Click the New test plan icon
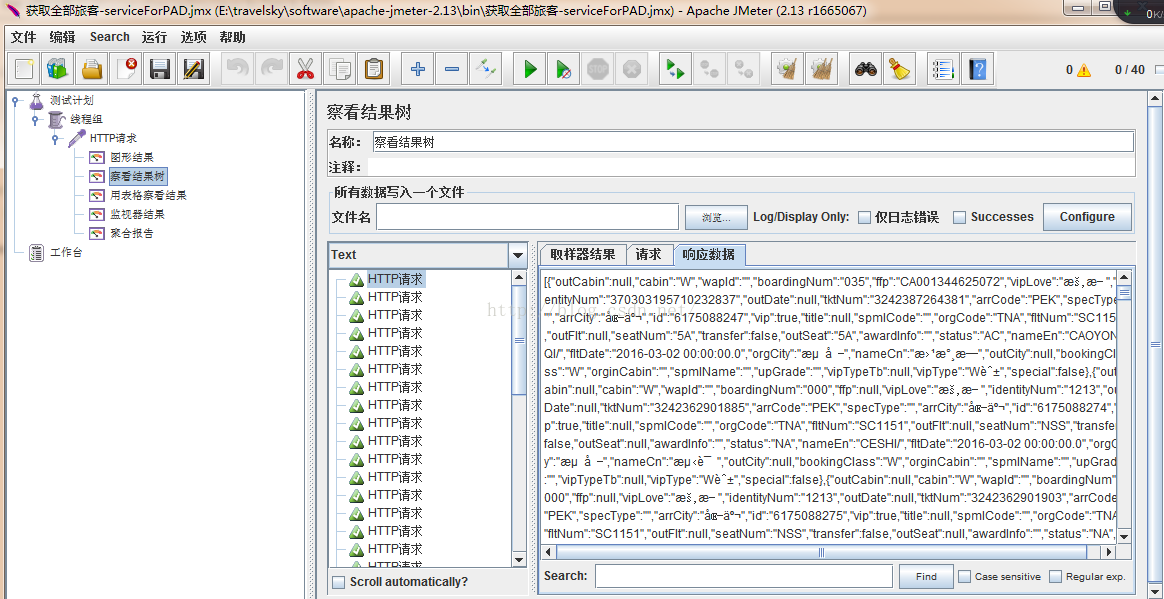 pyautogui.click(x=24, y=69)
